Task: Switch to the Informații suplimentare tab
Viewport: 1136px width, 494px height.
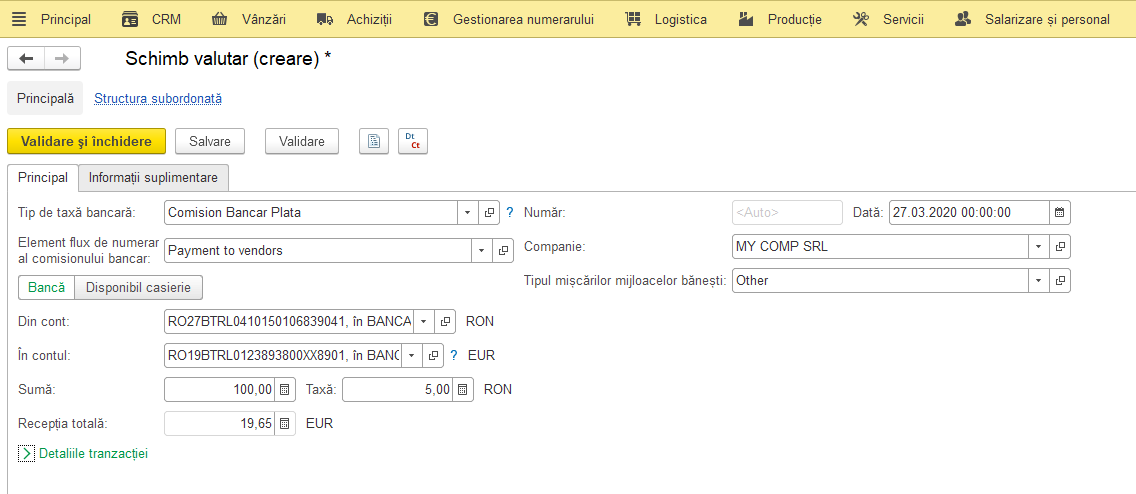Action: click(x=153, y=177)
